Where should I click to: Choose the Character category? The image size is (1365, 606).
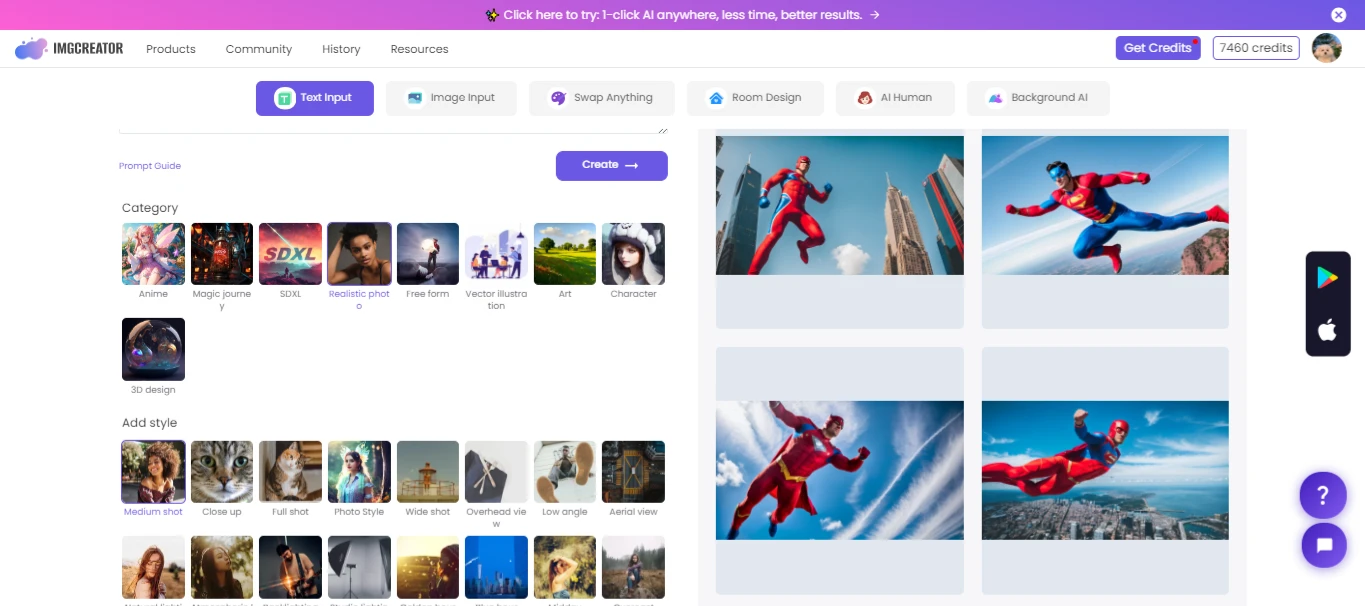tap(633, 254)
